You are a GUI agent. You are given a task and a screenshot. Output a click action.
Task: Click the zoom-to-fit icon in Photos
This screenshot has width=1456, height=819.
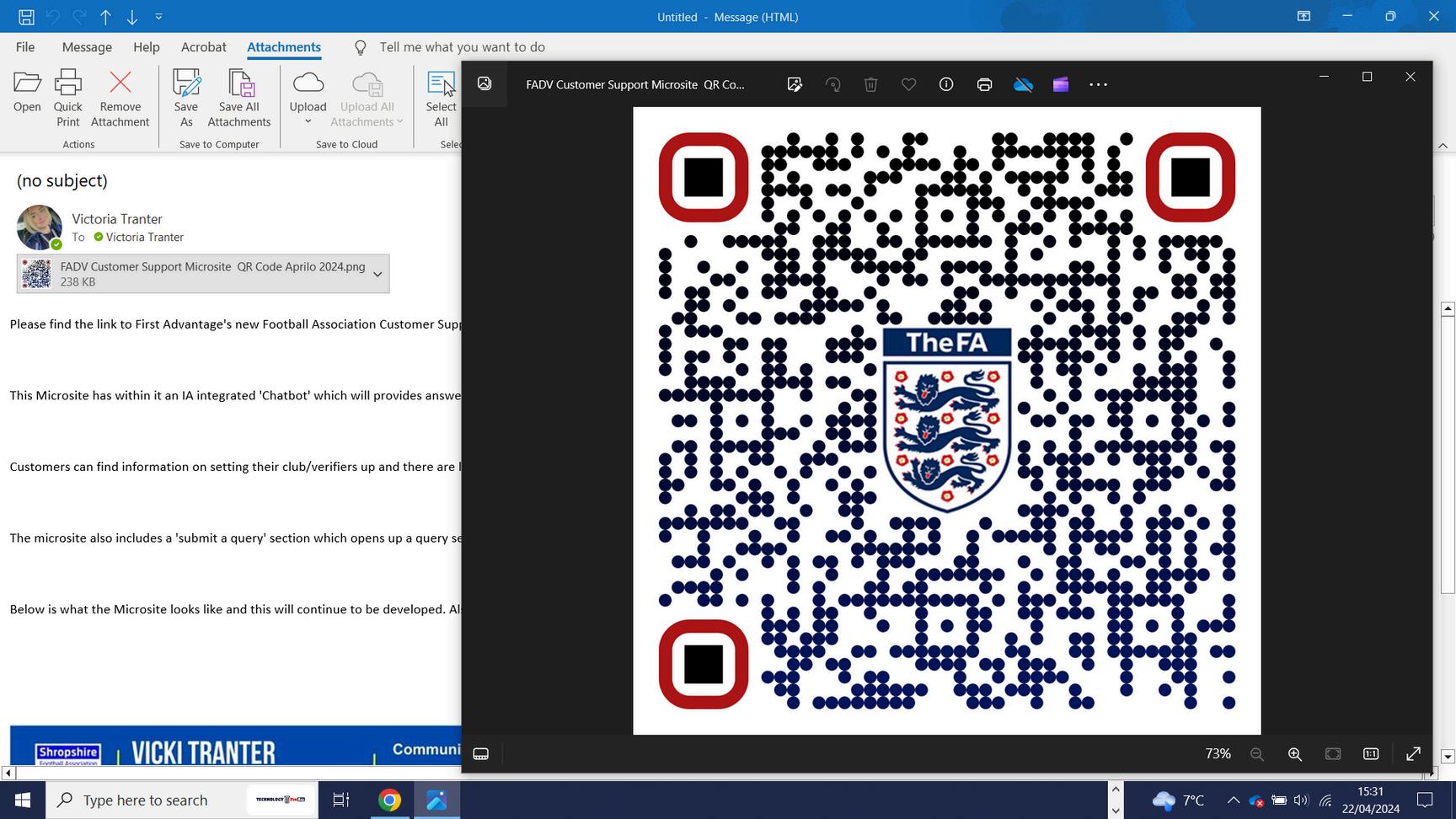(x=1333, y=754)
